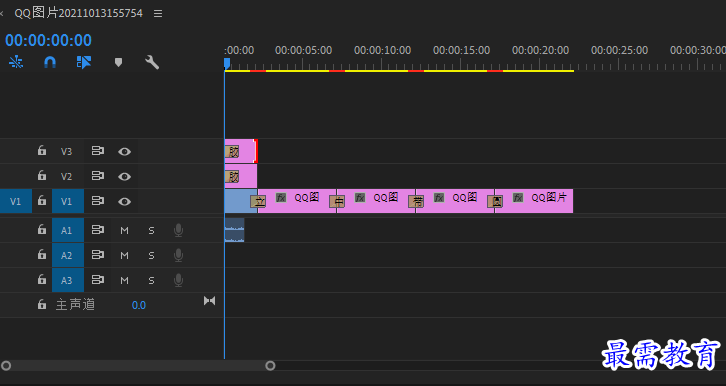
Task: Click the ruler at 00:00:20:00
Action: pyautogui.click(x=540, y=50)
